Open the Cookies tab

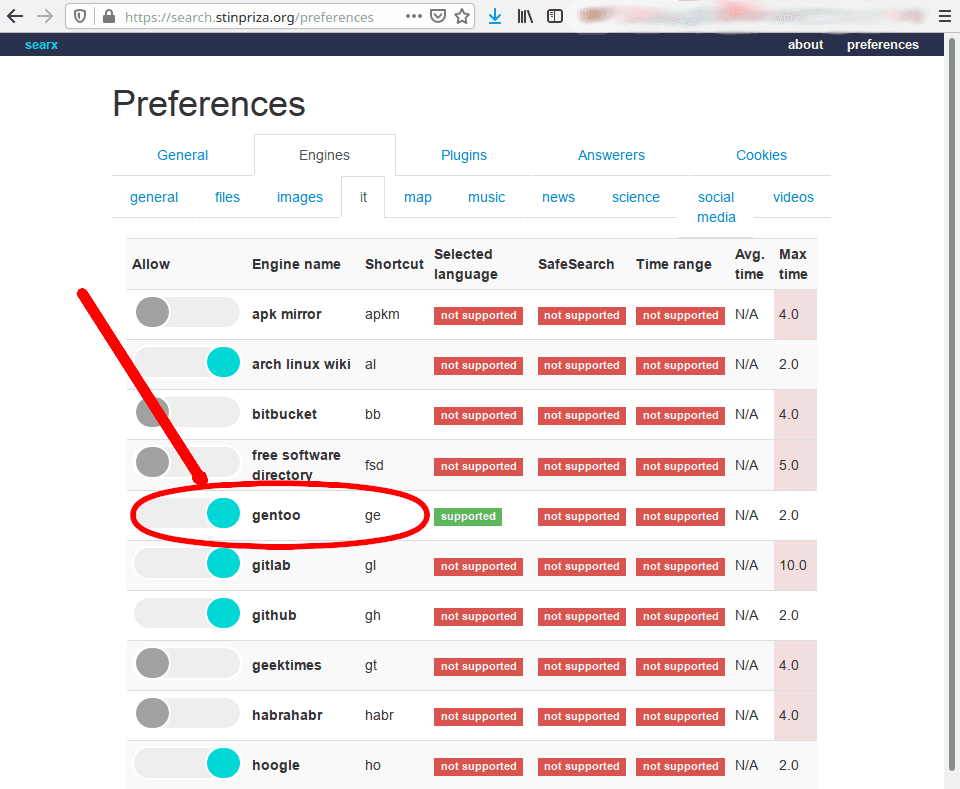(x=761, y=155)
